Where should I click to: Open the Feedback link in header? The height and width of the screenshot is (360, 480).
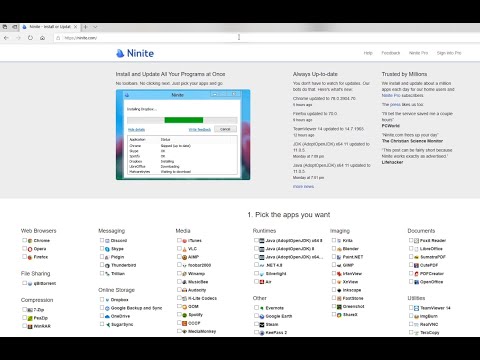coord(391,53)
